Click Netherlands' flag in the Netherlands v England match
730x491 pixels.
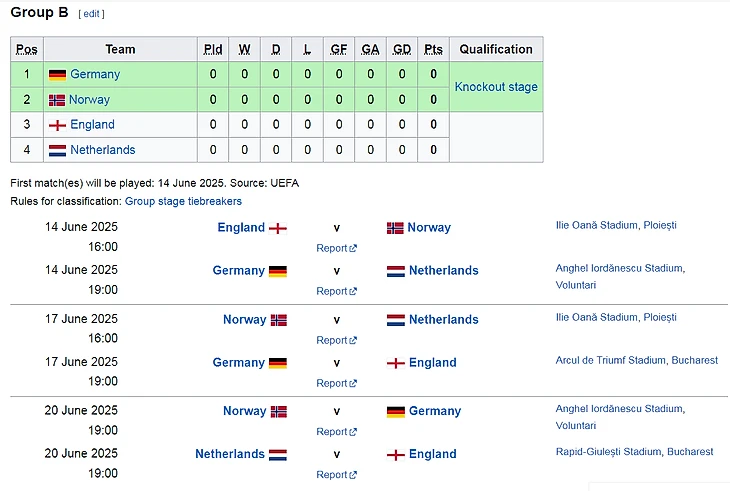click(278, 454)
